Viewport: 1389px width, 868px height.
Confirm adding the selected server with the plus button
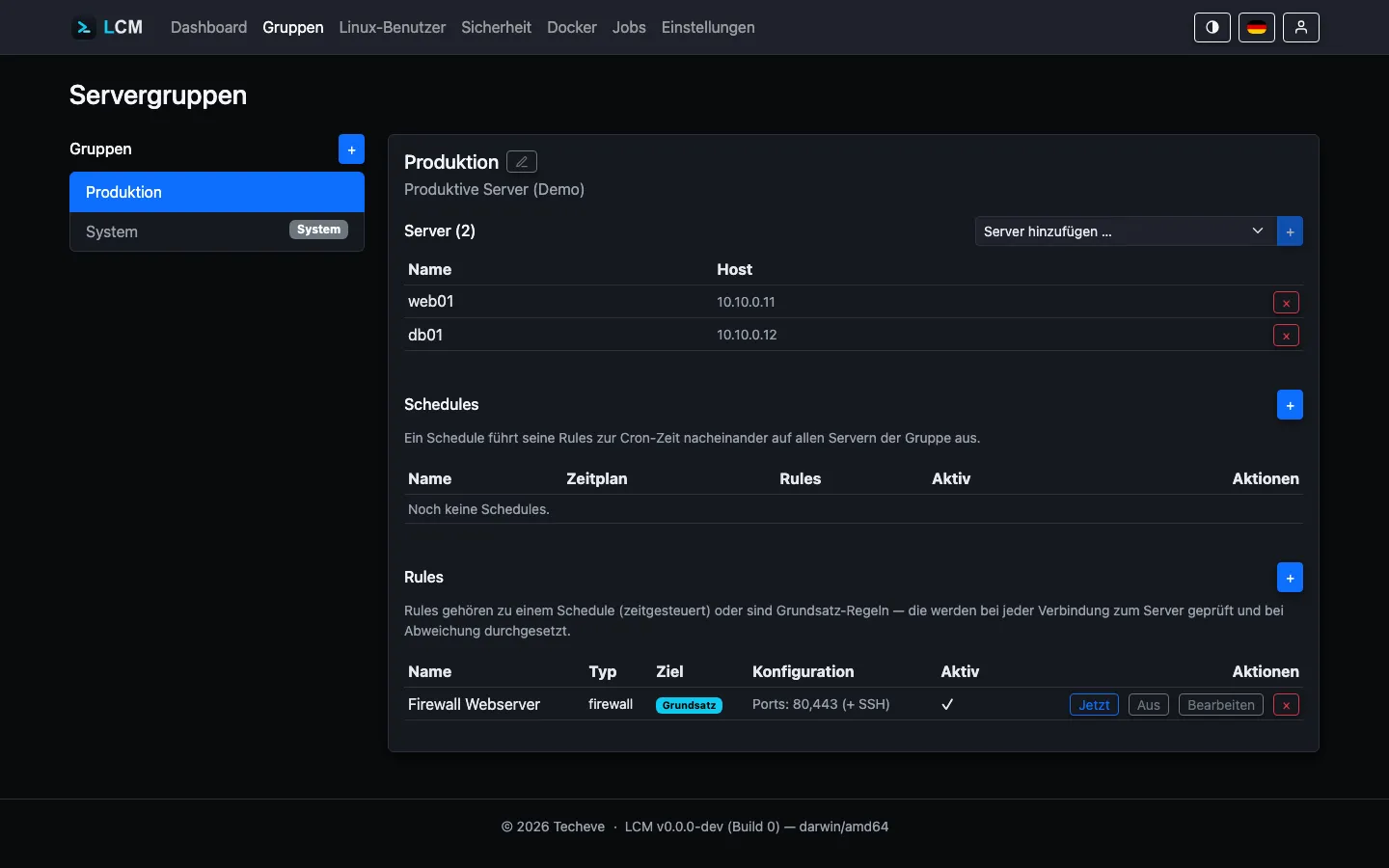point(1290,231)
